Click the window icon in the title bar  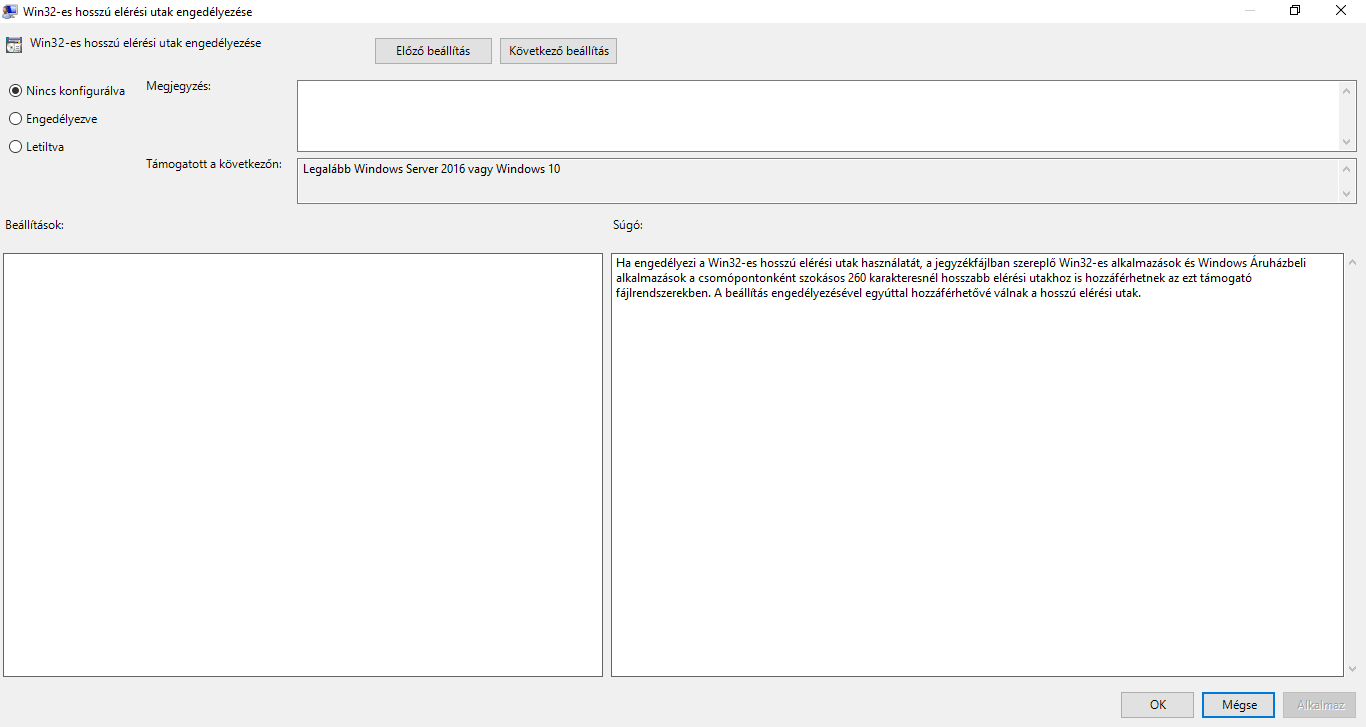point(10,11)
